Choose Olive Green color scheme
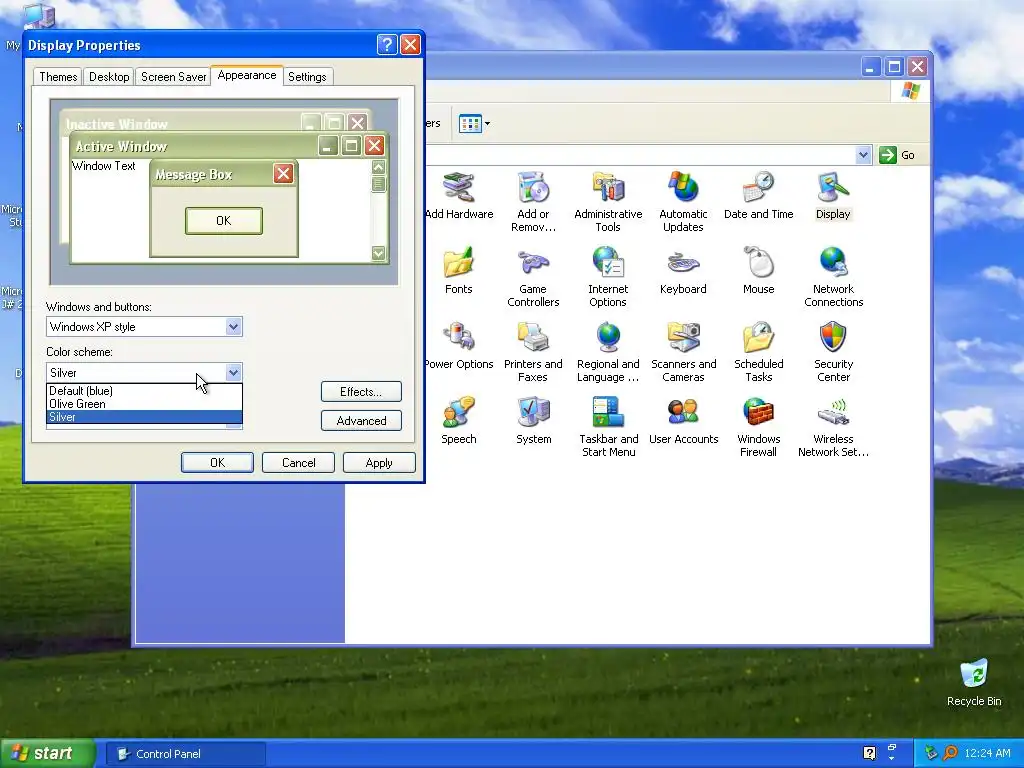 (144, 404)
